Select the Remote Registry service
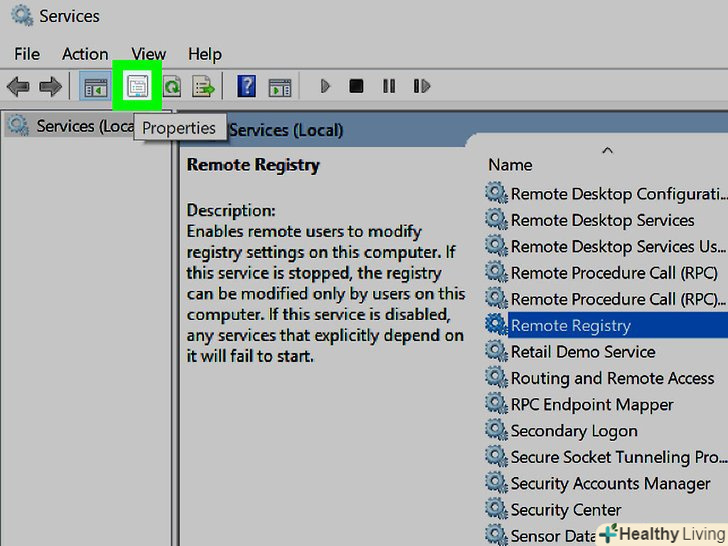This screenshot has height=546, width=728. click(x=570, y=325)
